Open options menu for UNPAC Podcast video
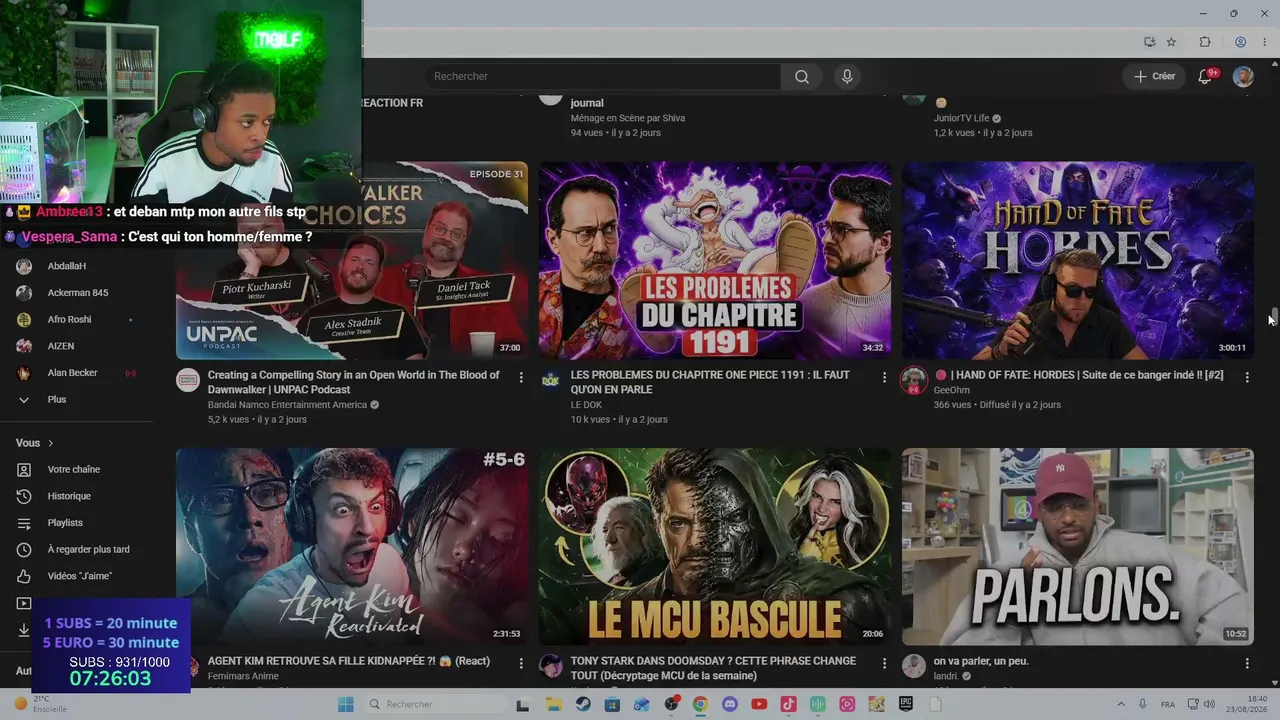Viewport: 1280px width, 720px height. coord(521,377)
